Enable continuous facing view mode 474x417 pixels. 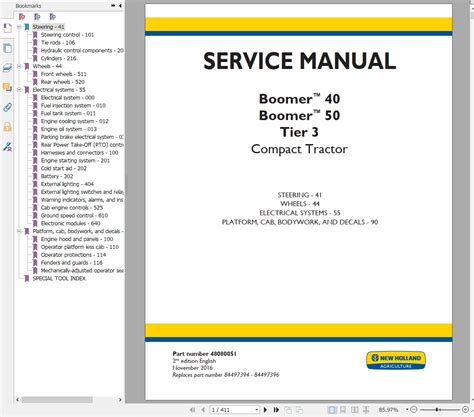(x=366, y=410)
